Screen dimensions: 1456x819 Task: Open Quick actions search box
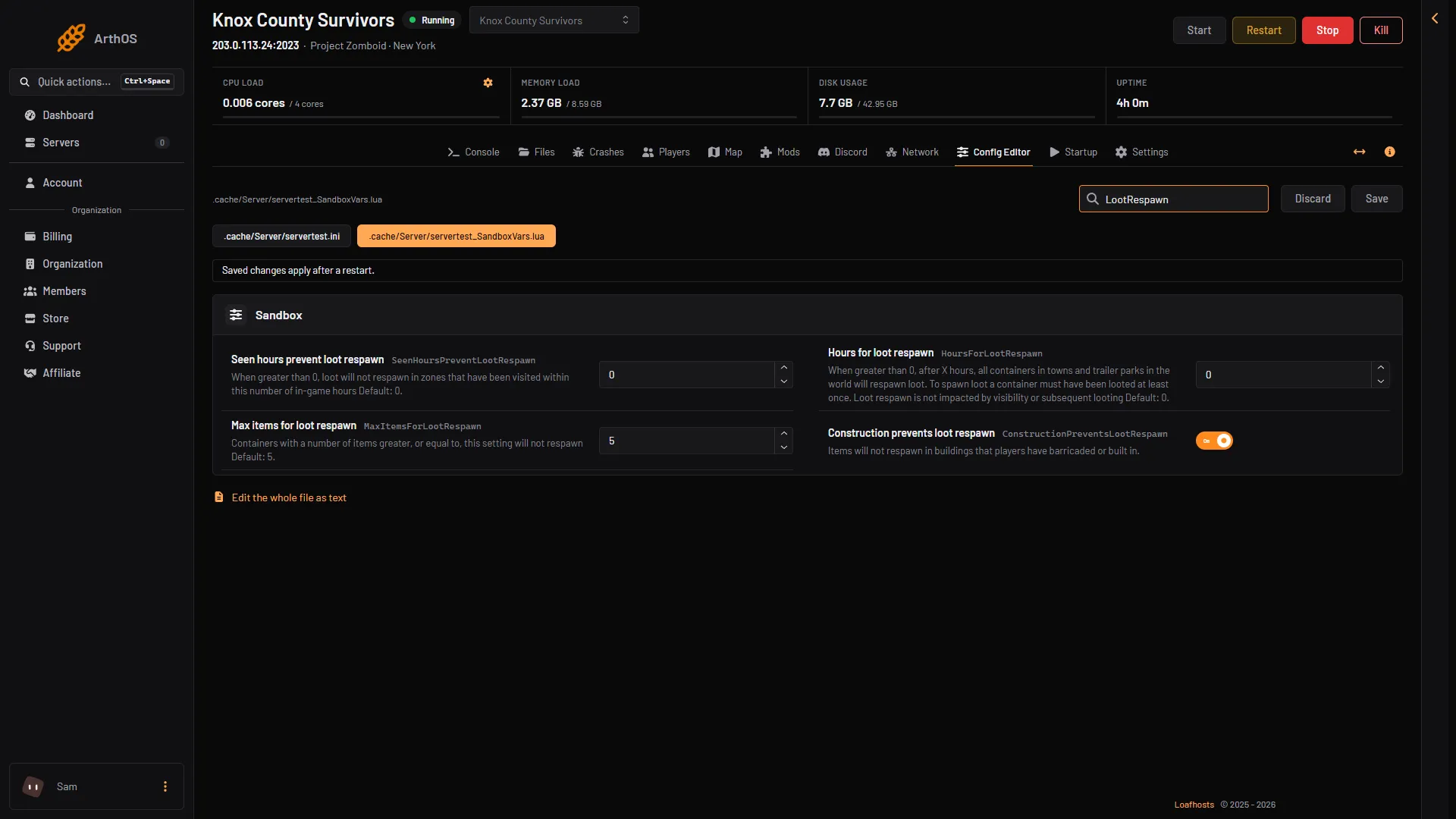(96, 82)
